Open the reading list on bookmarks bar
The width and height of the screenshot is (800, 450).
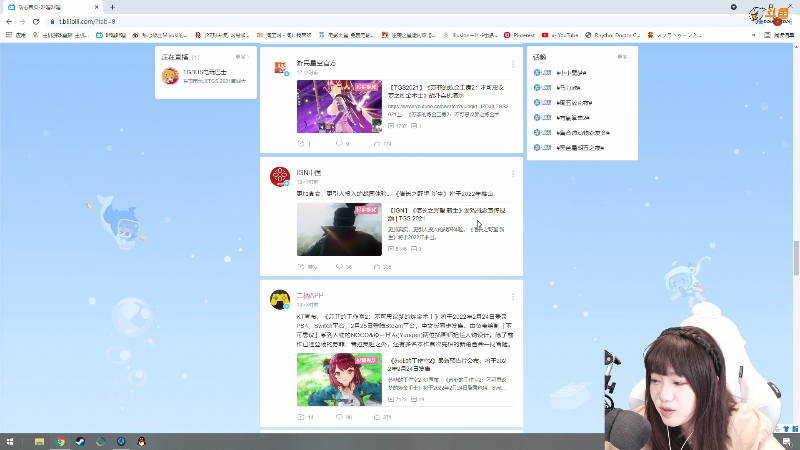pyautogui.click(x=780, y=35)
